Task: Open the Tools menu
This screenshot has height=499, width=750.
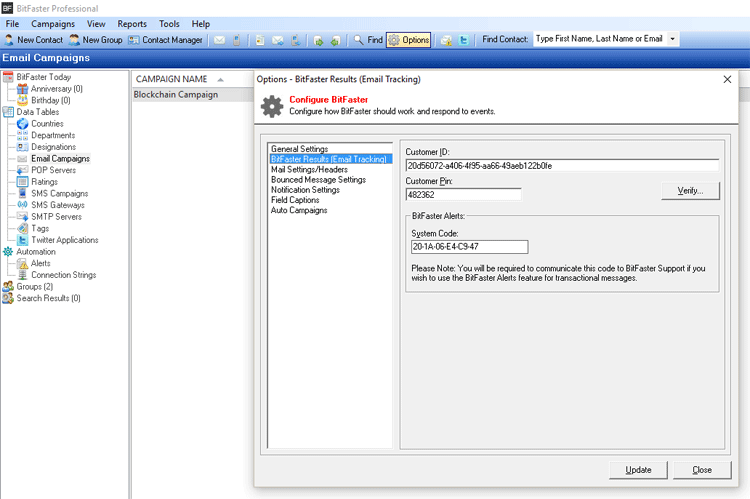Action: [x=169, y=24]
